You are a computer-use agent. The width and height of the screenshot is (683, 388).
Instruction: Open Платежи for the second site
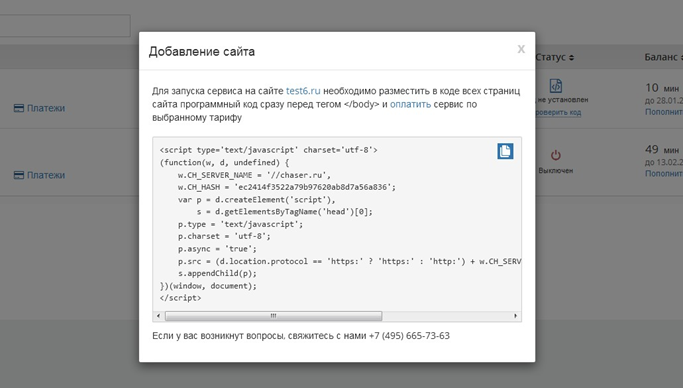(x=46, y=175)
